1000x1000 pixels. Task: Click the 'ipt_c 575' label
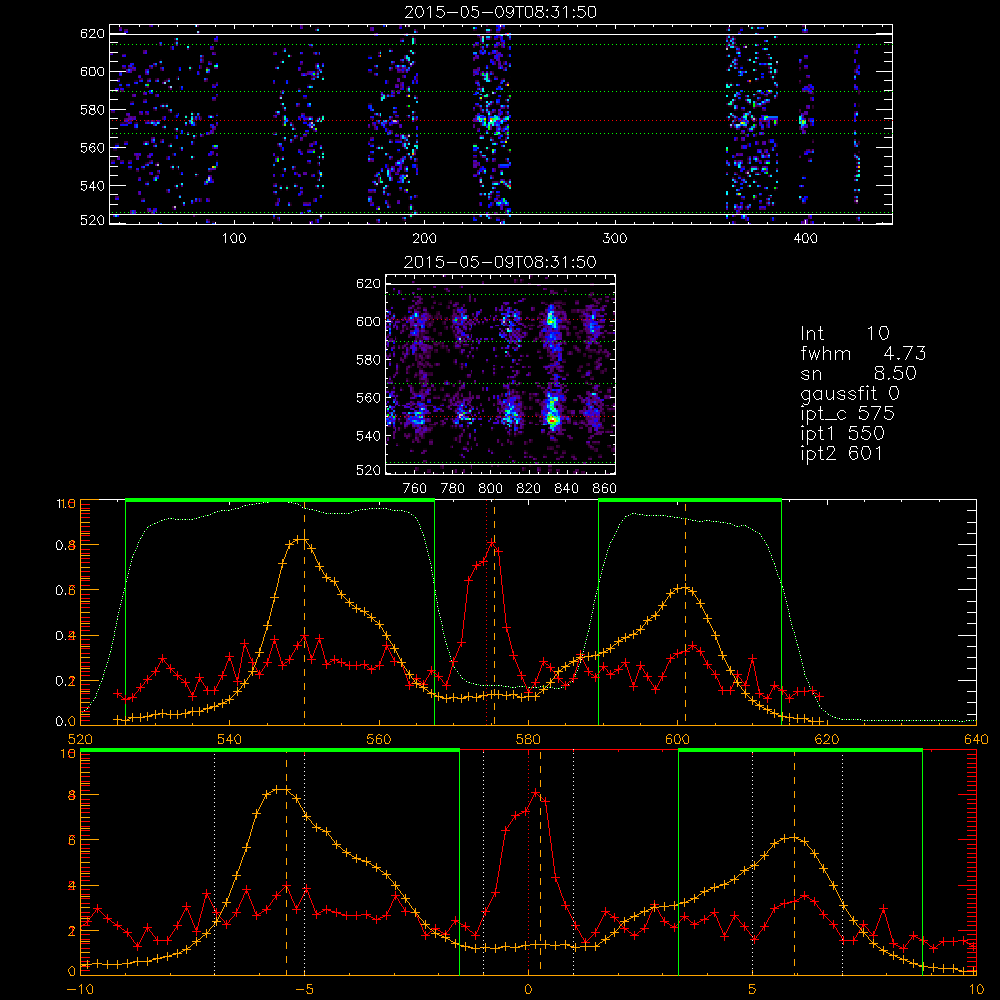pyautogui.click(x=848, y=414)
